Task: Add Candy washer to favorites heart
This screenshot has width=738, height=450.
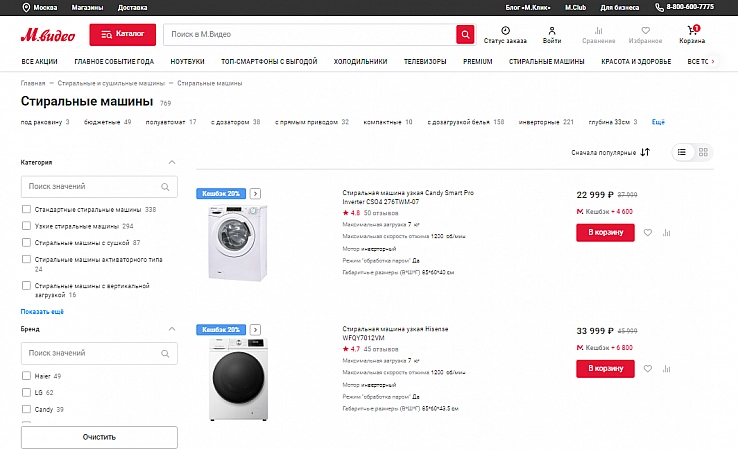Action: [x=648, y=233]
